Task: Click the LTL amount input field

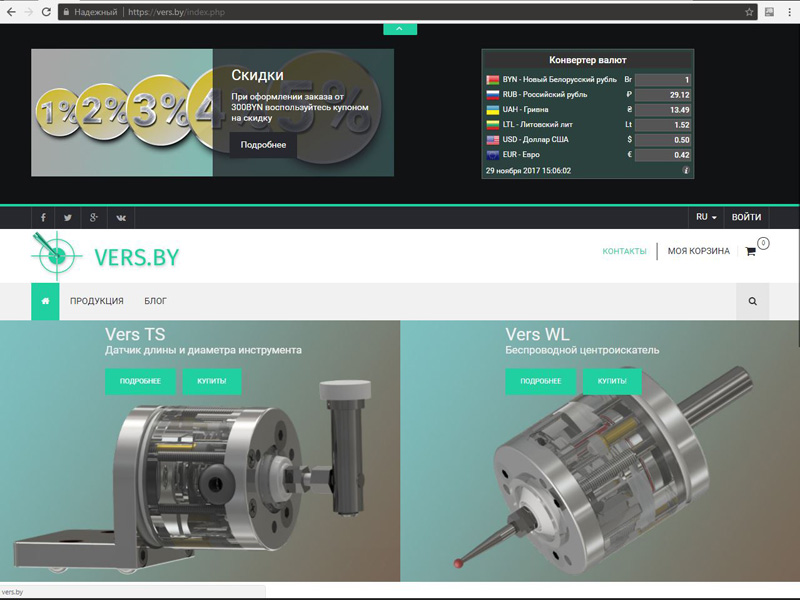Action: point(663,125)
